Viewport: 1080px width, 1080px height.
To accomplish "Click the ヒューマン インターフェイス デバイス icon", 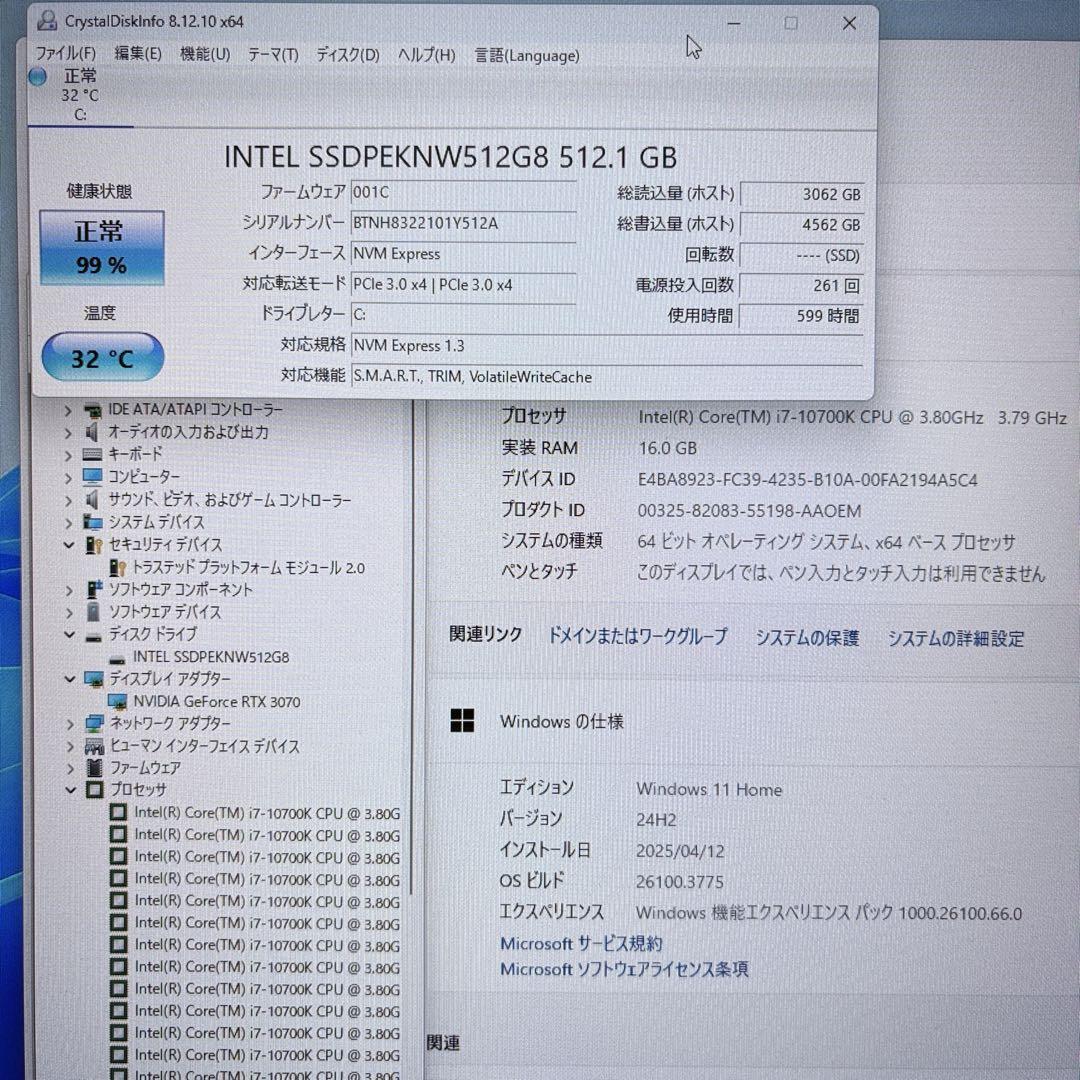I will click(94, 746).
